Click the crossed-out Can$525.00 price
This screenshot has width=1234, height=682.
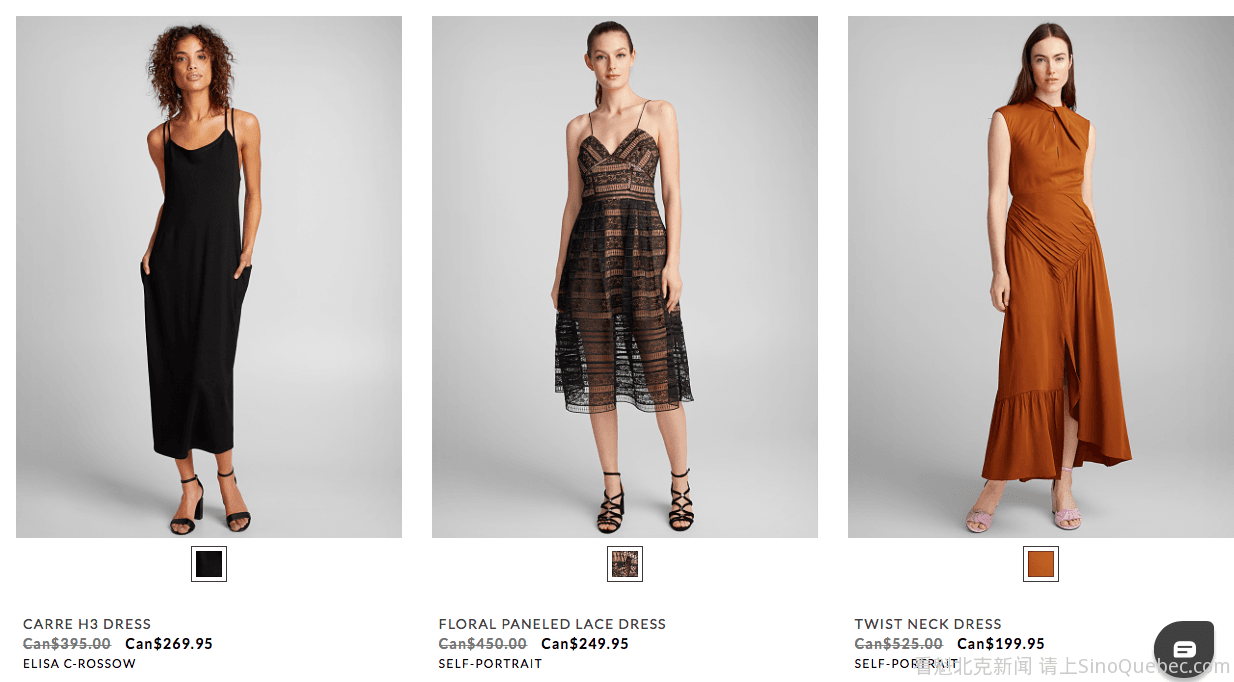(899, 644)
